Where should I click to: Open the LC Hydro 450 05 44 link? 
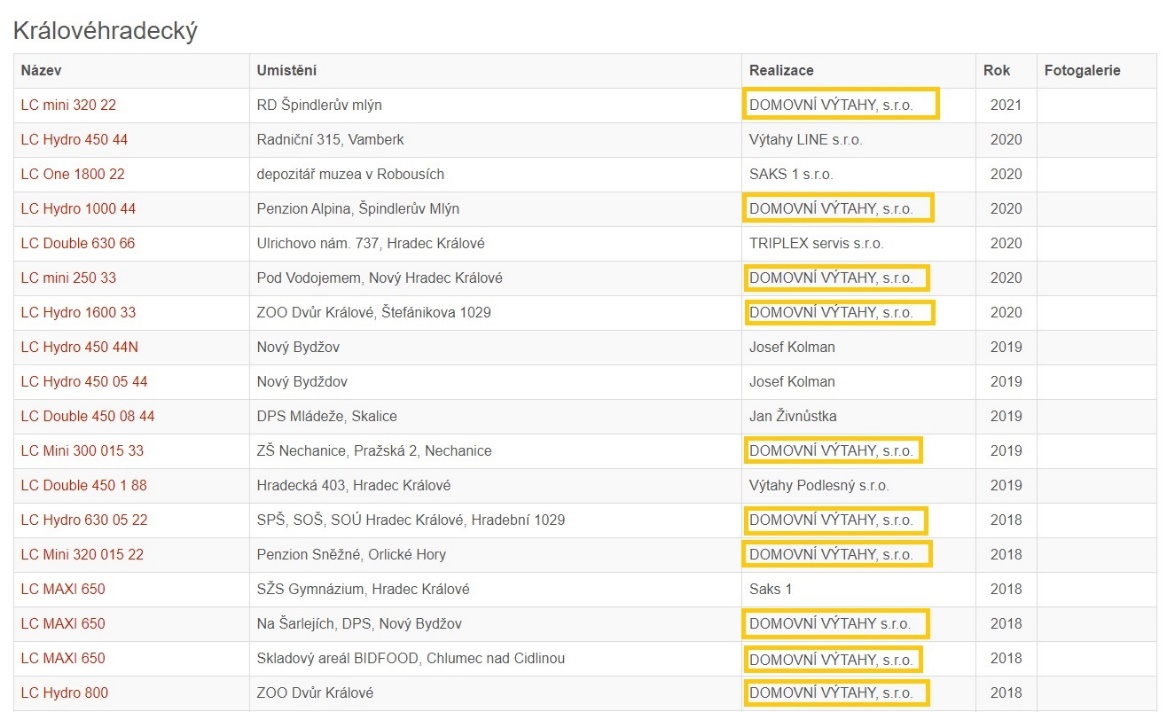click(84, 382)
